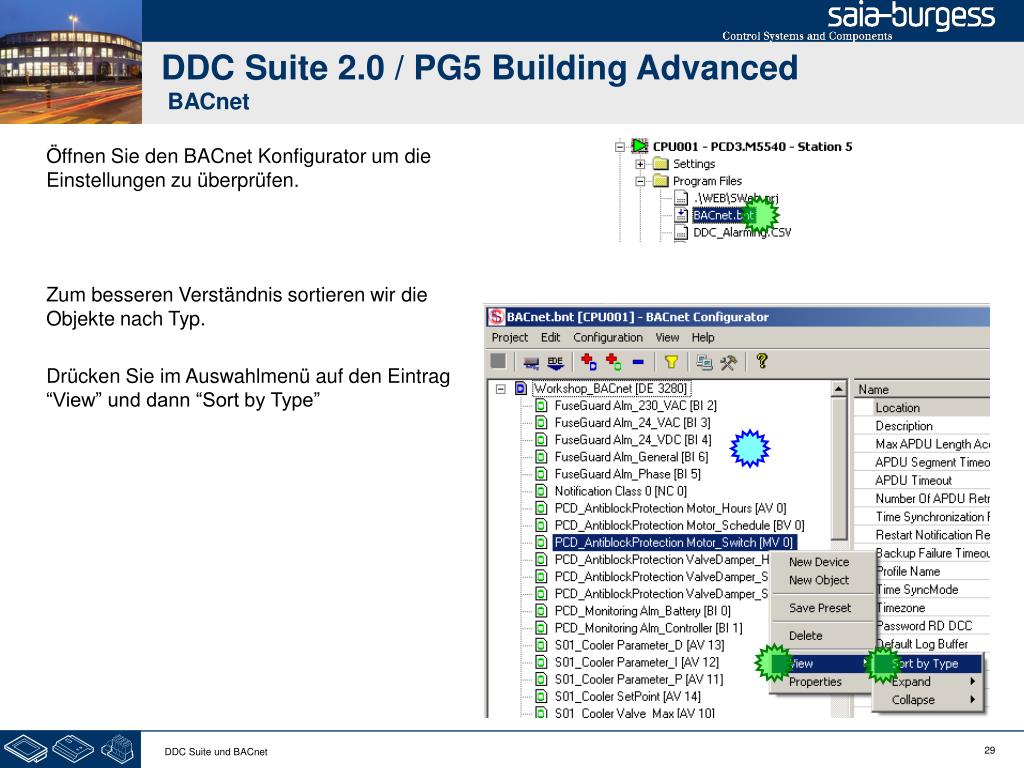Click the BACnet Configurator title bar icon
This screenshot has width=1024, height=768.
pos(496,317)
